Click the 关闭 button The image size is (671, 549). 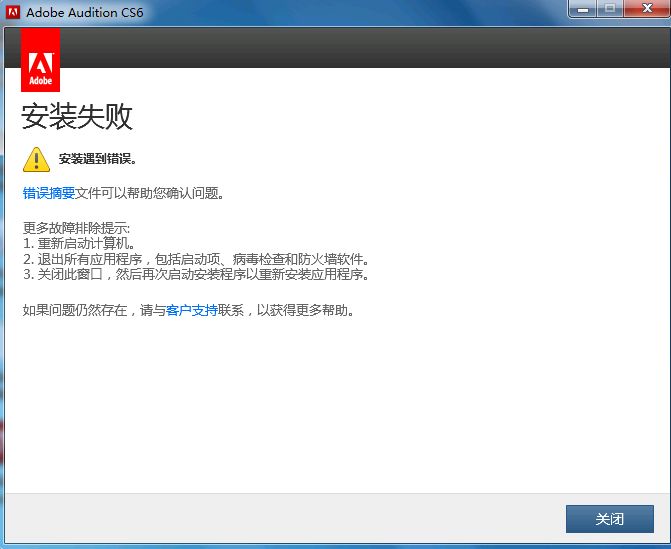click(x=609, y=519)
